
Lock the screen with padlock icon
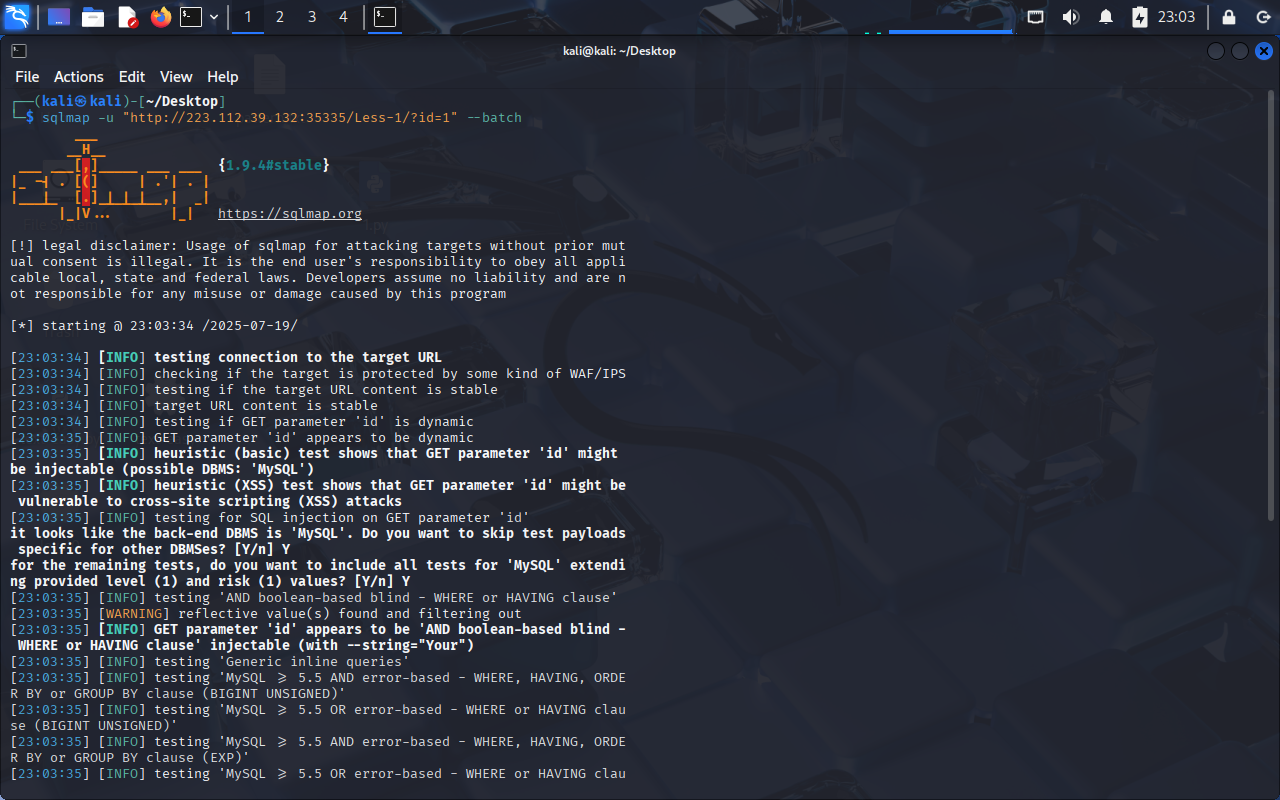(1230, 17)
